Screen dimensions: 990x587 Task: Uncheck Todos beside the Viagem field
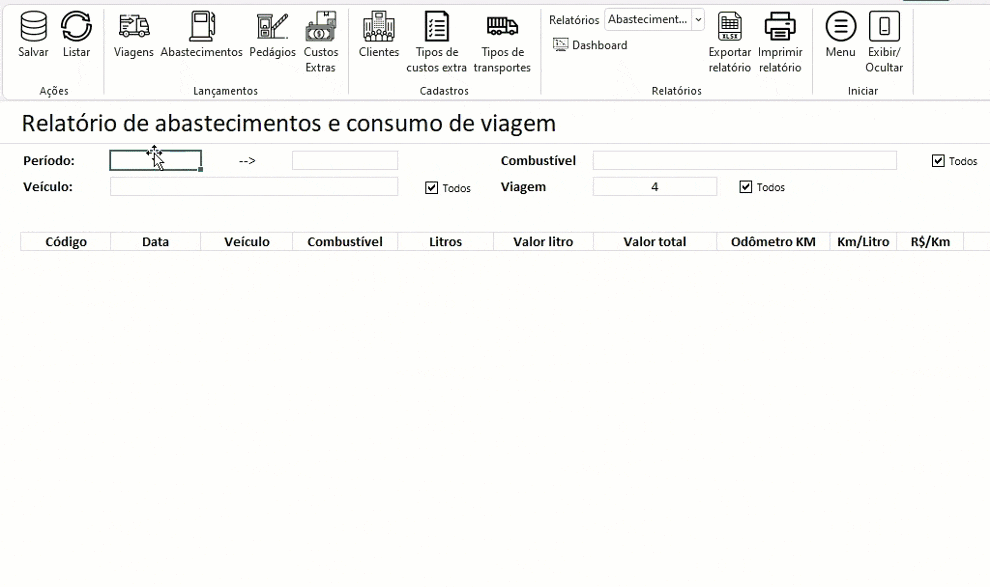(x=747, y=186)
